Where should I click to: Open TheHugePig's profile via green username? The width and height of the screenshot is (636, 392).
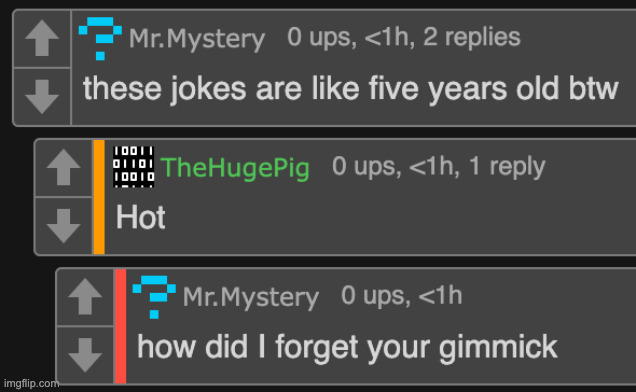235,168
